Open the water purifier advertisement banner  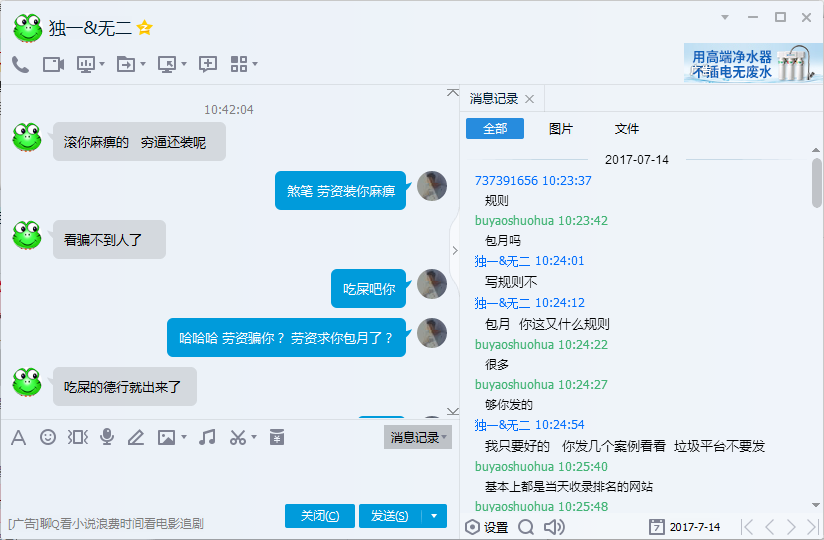753,63
